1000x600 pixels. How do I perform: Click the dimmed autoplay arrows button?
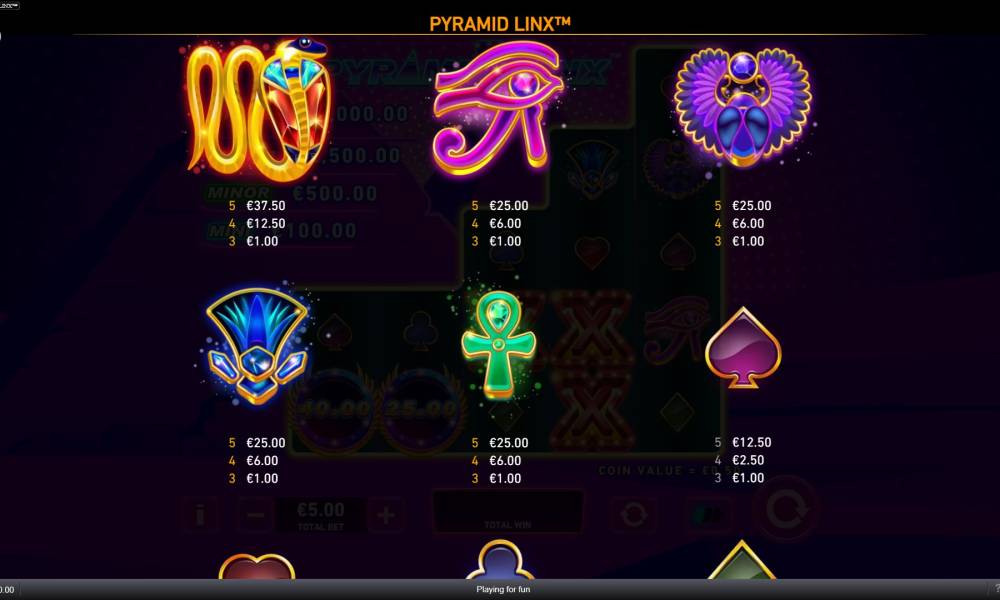click(633, 514)
